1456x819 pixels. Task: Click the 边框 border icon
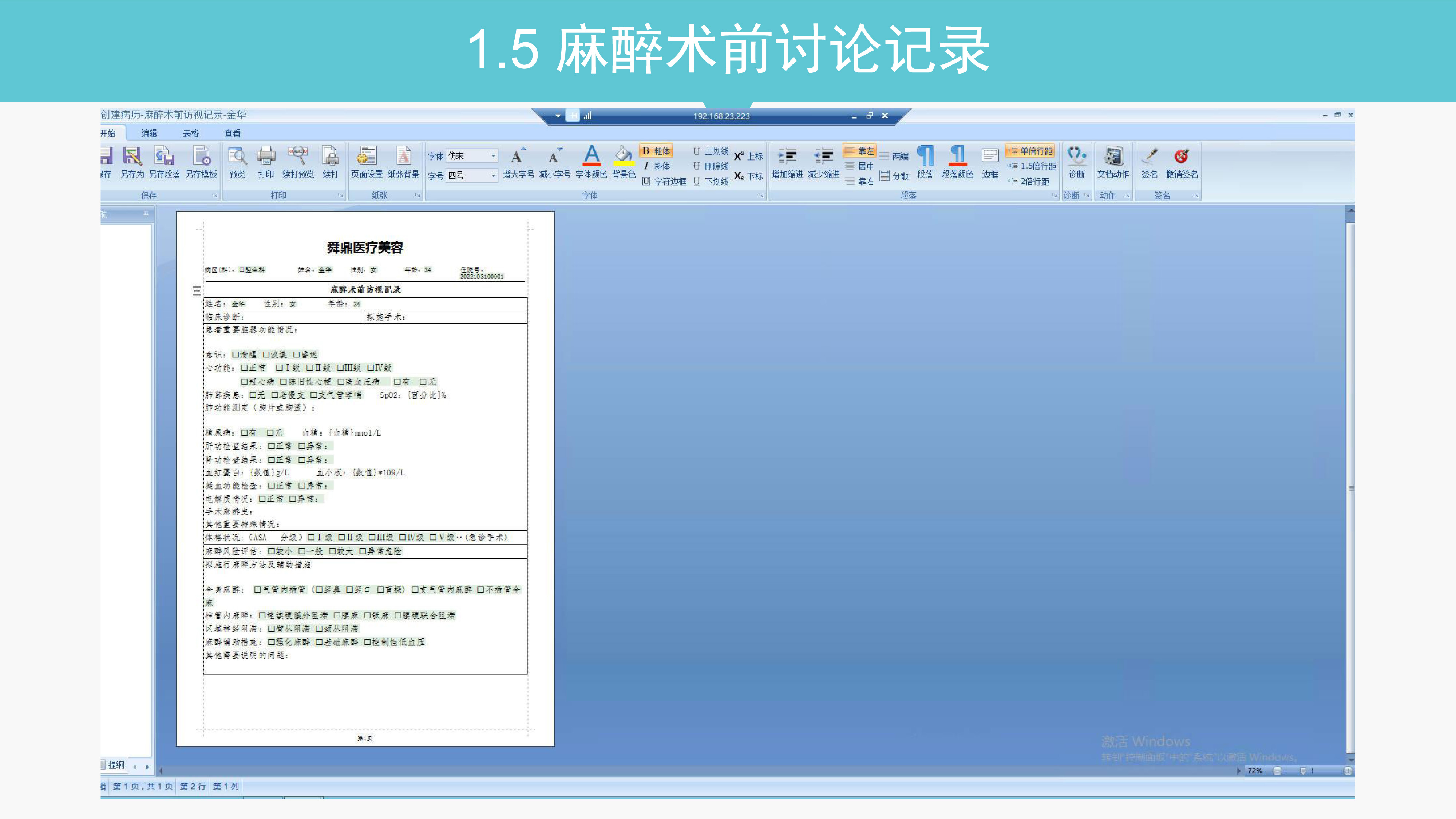pyautogui.click(x=990, y=162)
